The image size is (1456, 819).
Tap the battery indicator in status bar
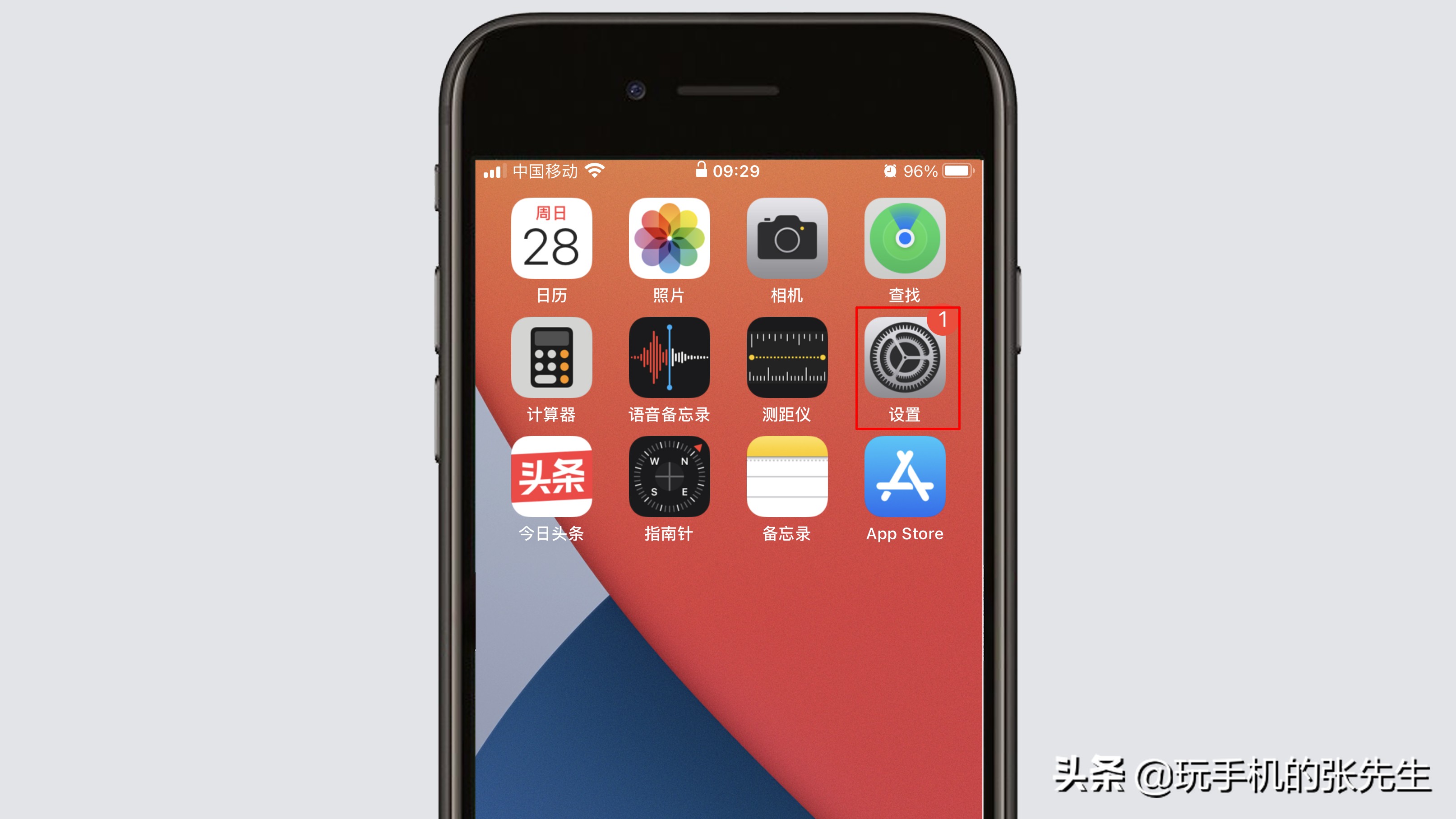[x=958, y=170]
